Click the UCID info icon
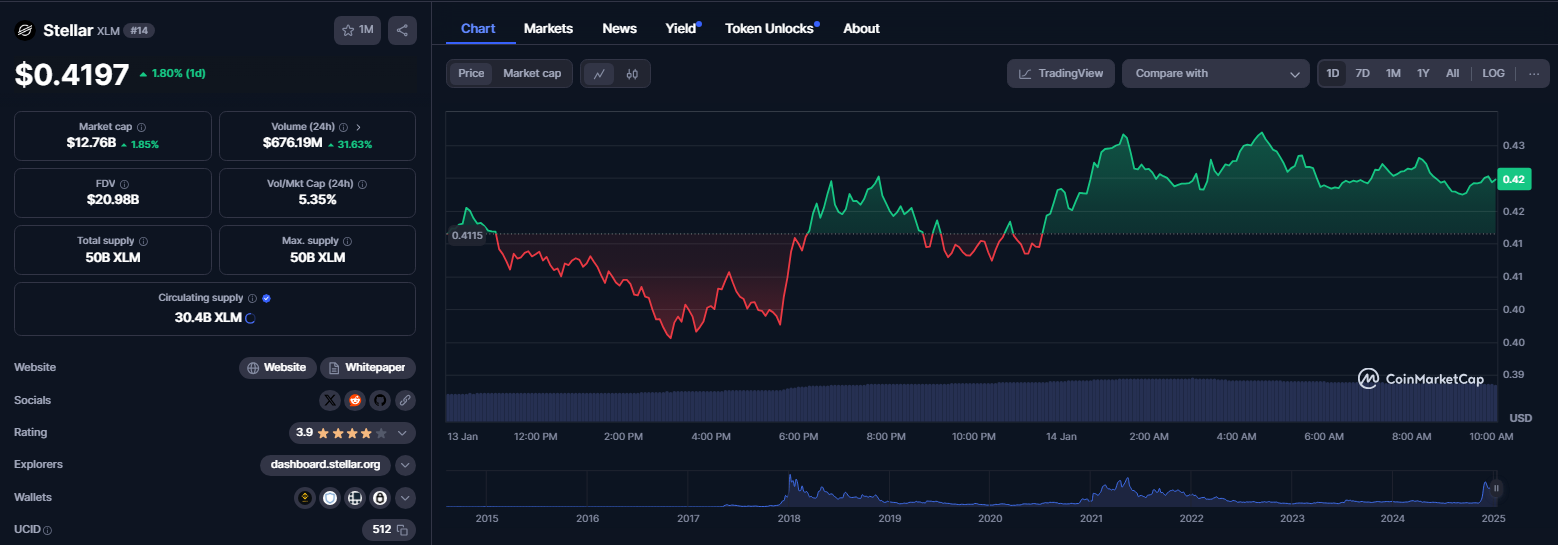 click(47, 530)
